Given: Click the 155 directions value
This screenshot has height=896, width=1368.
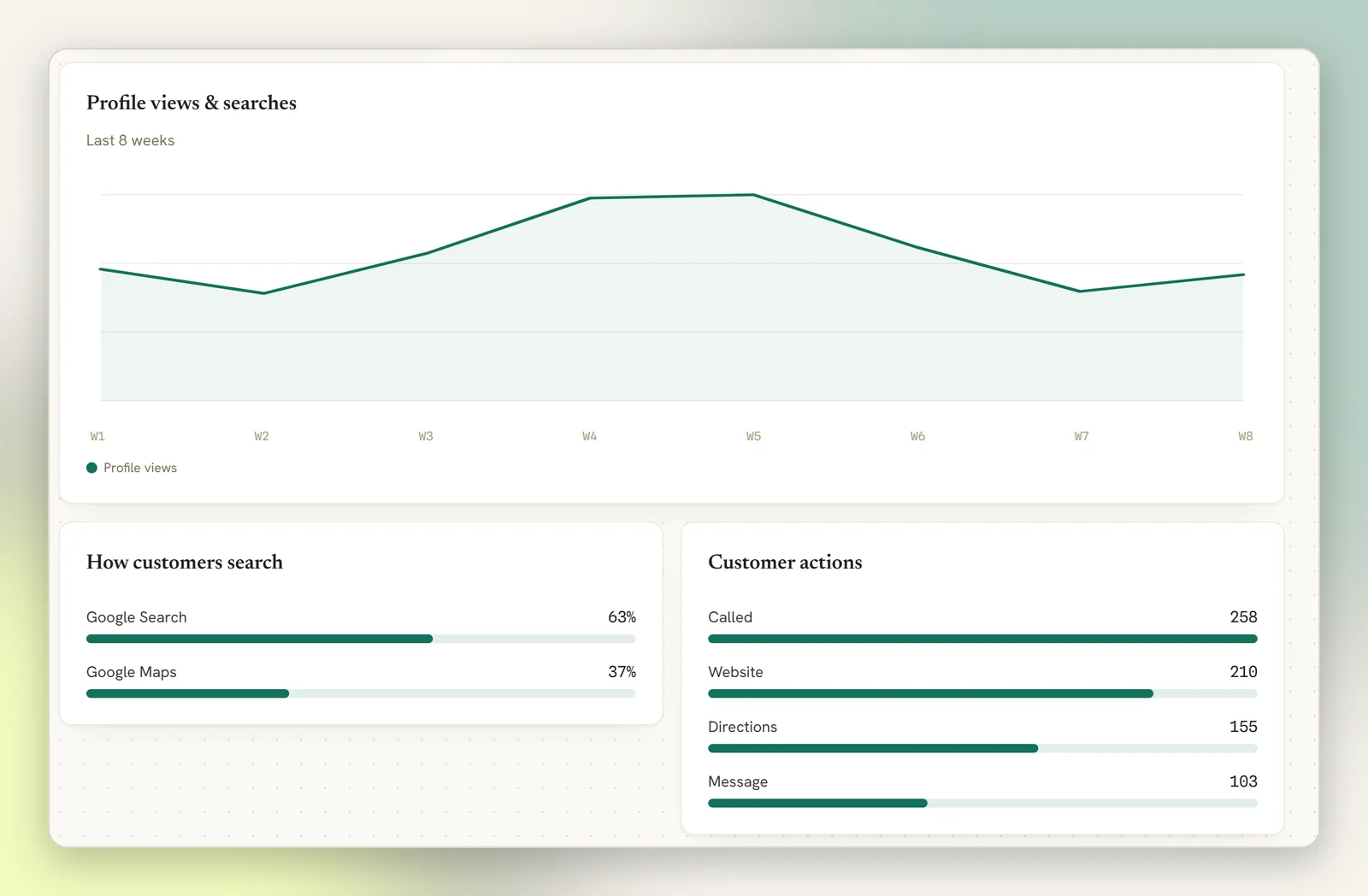Looking at the screenshot, I should (1243, 727).
